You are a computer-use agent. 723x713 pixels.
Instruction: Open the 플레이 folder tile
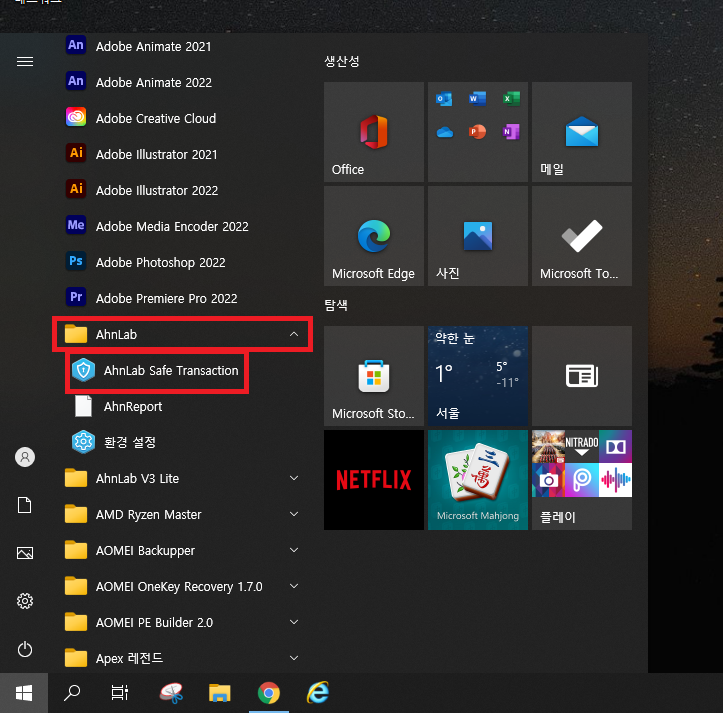click(582, 480)
